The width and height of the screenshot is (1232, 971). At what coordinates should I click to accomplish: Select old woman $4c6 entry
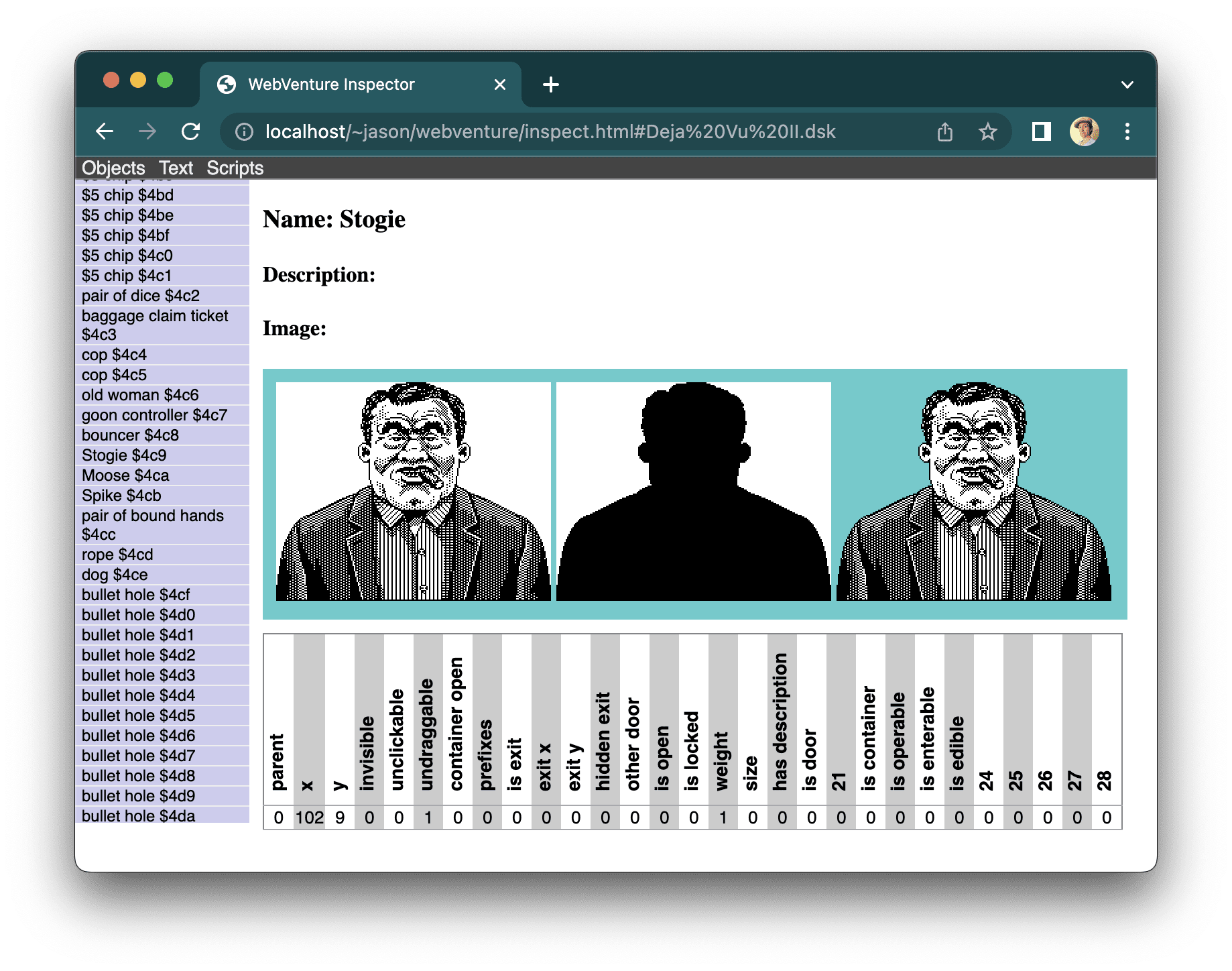162,395
